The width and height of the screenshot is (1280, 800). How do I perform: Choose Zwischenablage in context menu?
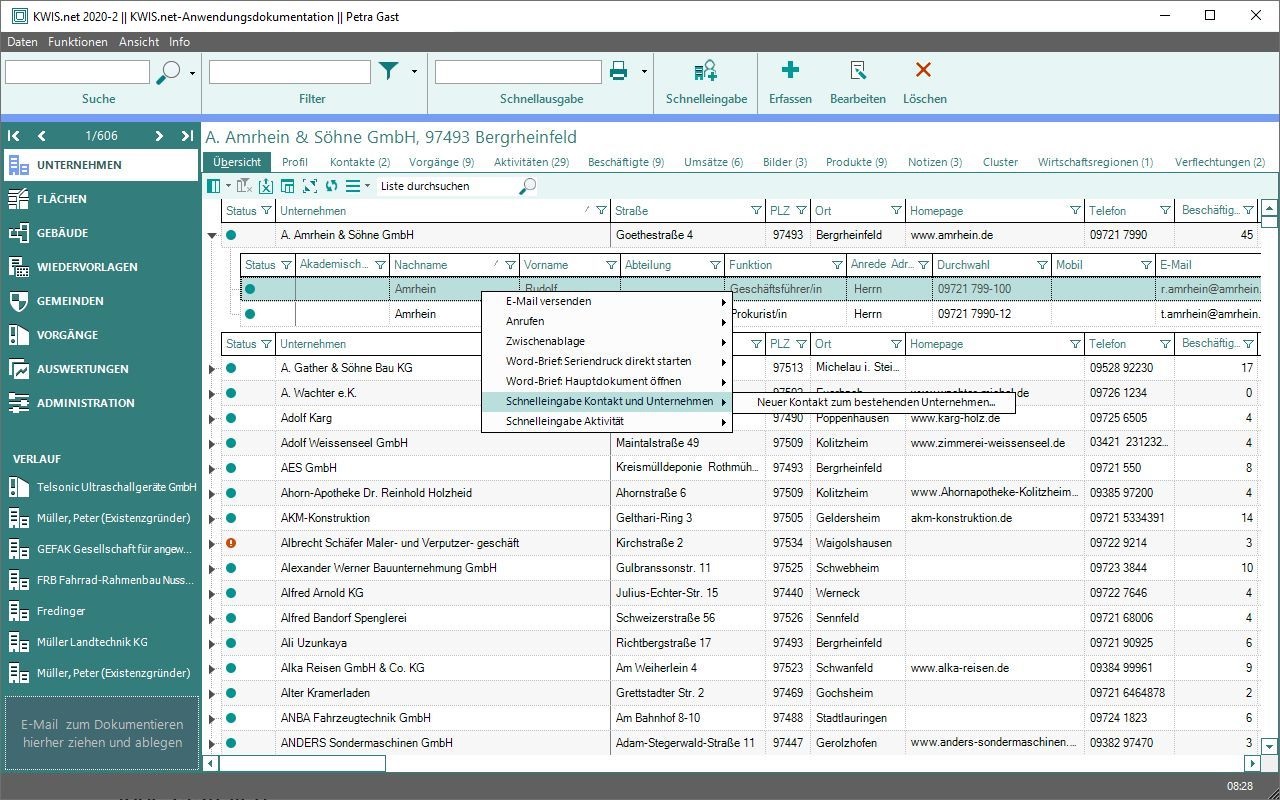click(x=607, y=341)
